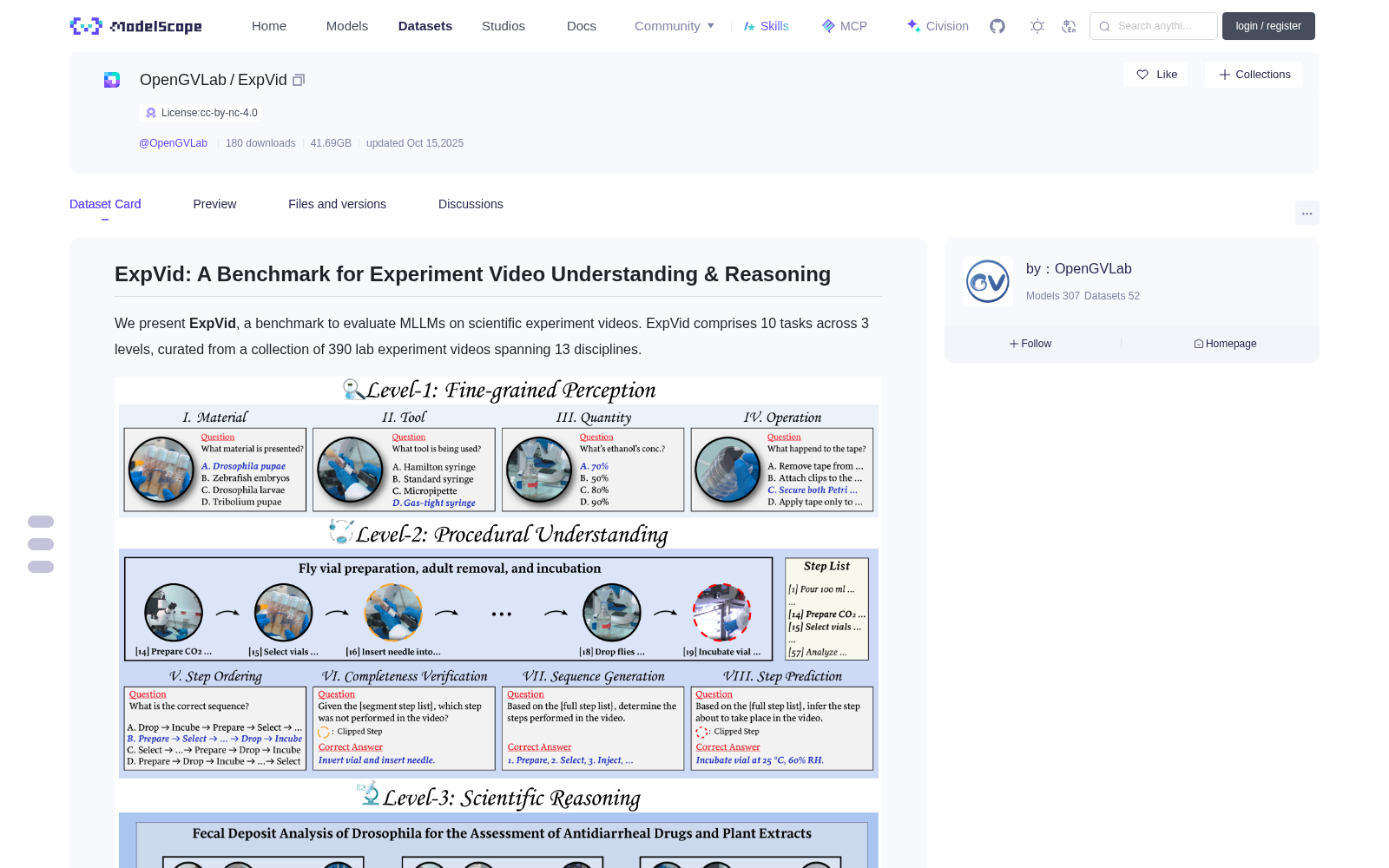This screenshot has height=868, width=1389.
Task: Open the Models section
Action: point(347,26)
